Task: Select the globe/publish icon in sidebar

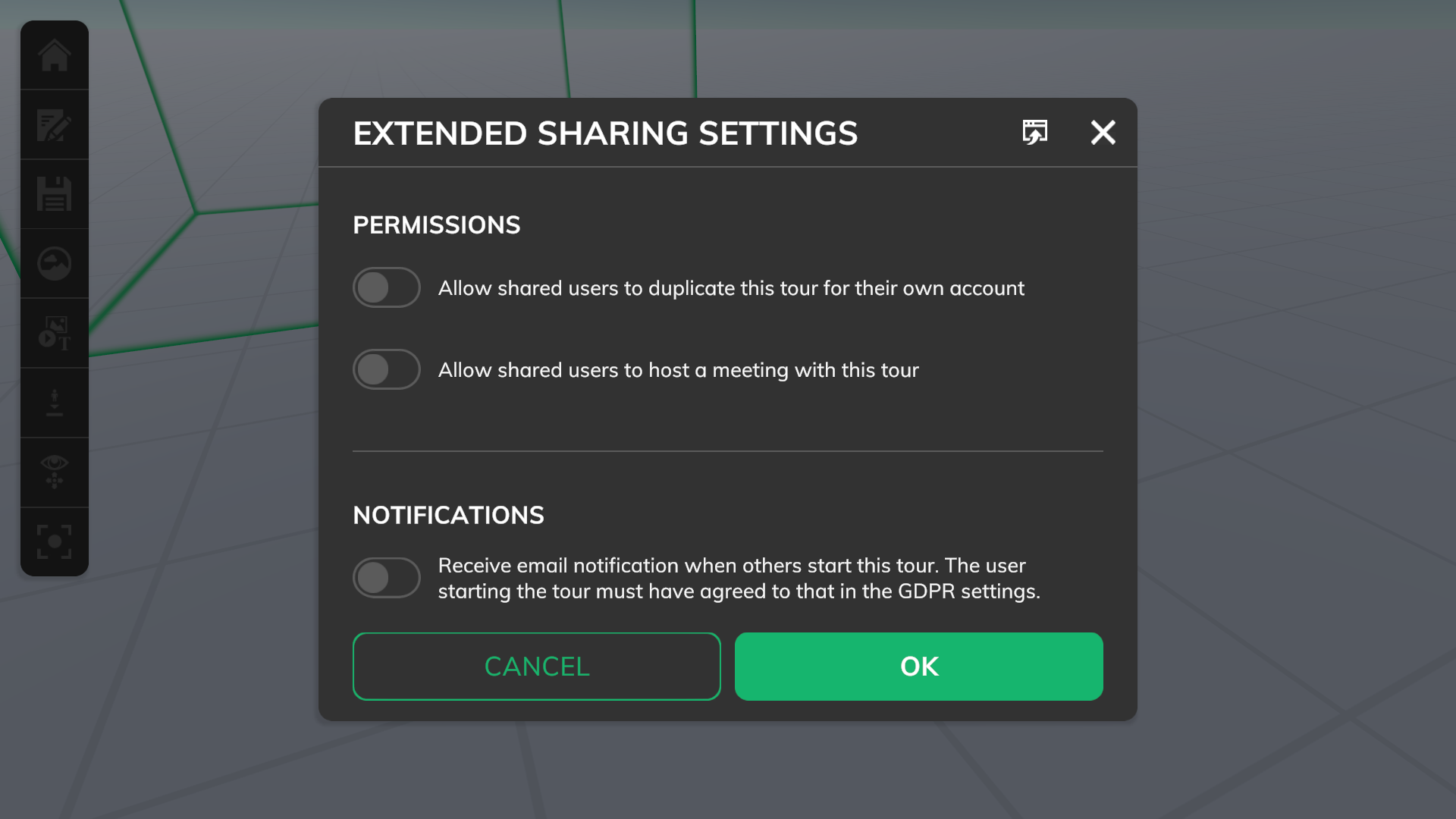Action: click(x=54, y=263)
